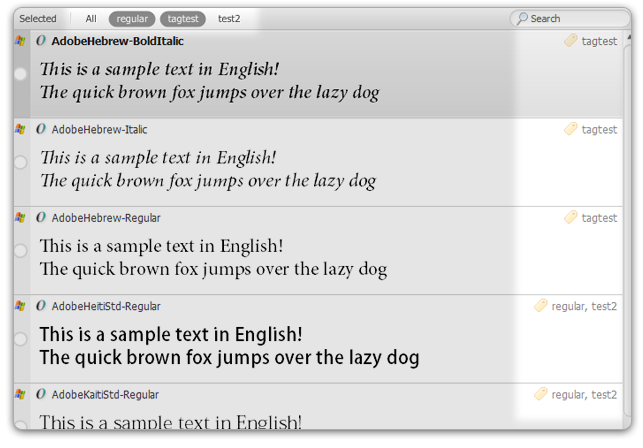Image resolution: width=643 pixels, height=448 pixels.
Task: Click the AdobeHebrew-Italic sample text preview
Action: coord(208,170)
